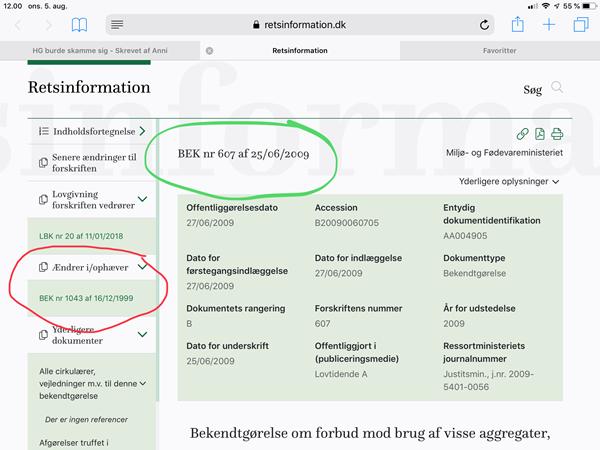Tap the reader view icon in address bar
Image resolution: width=600 pixels, height=450 pixels.
117,24
